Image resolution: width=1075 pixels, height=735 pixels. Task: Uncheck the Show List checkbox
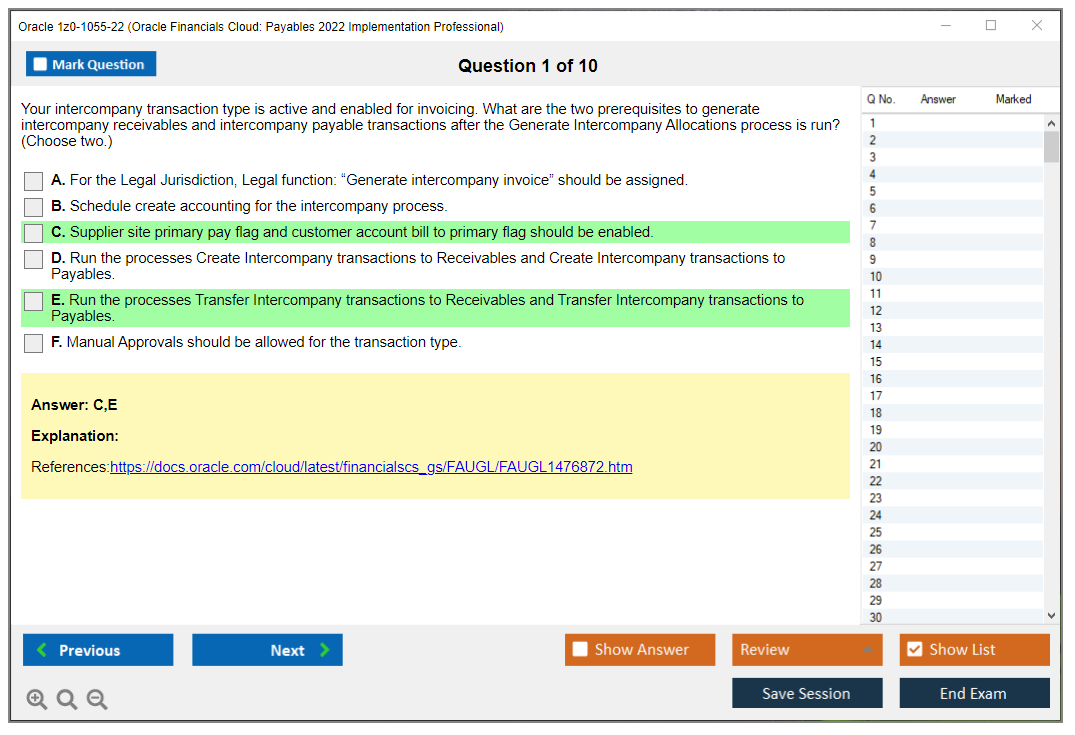coord(914,650)
